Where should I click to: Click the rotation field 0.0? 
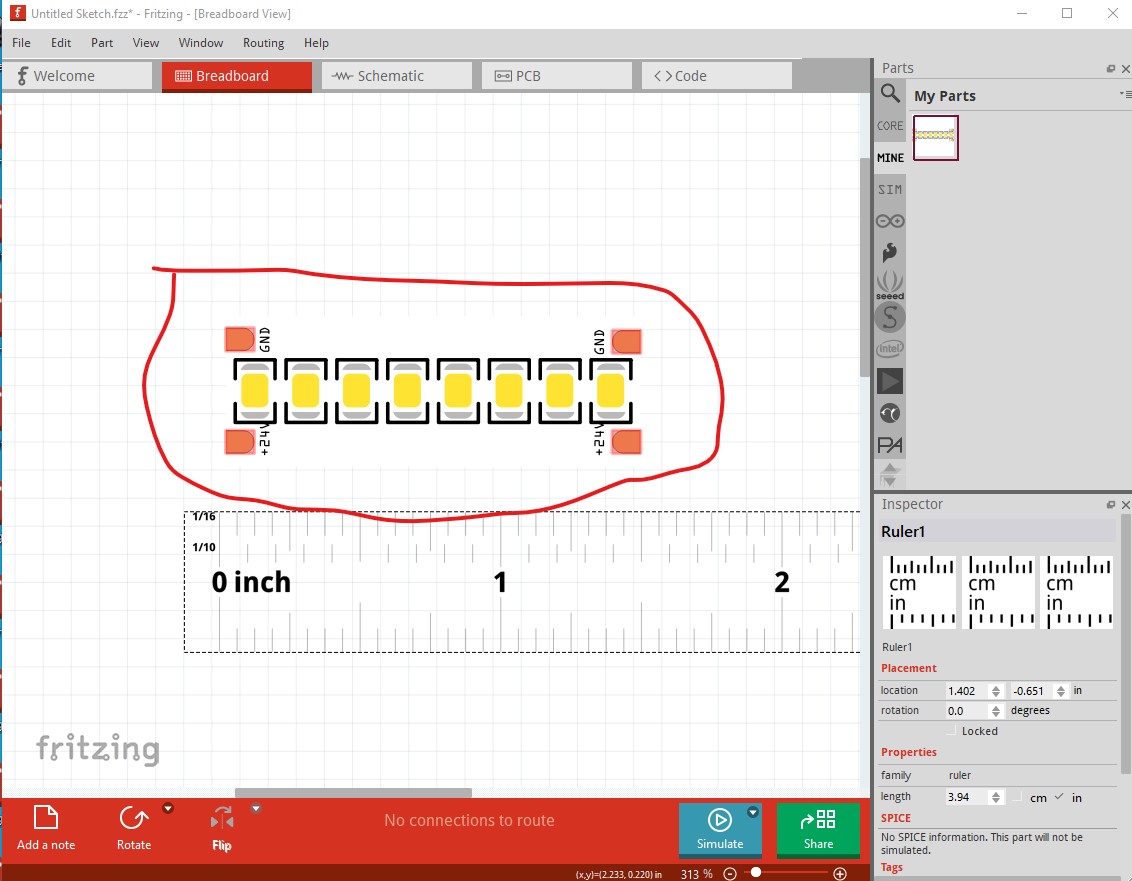tap(966, 711)
